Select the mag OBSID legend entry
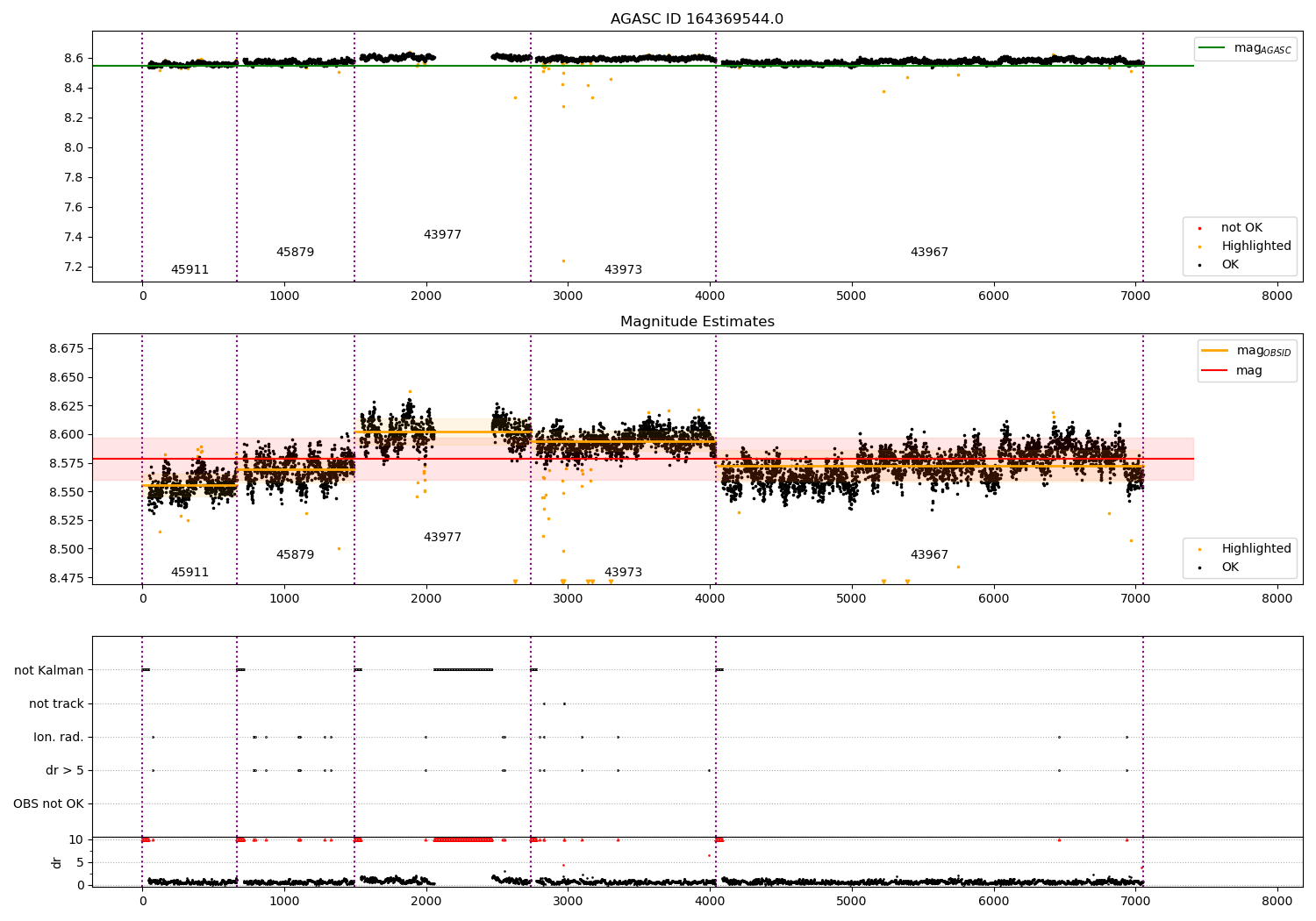The height and width of the screenshot is (921, 1316). pyautogui.click(x=1247, y=351)
